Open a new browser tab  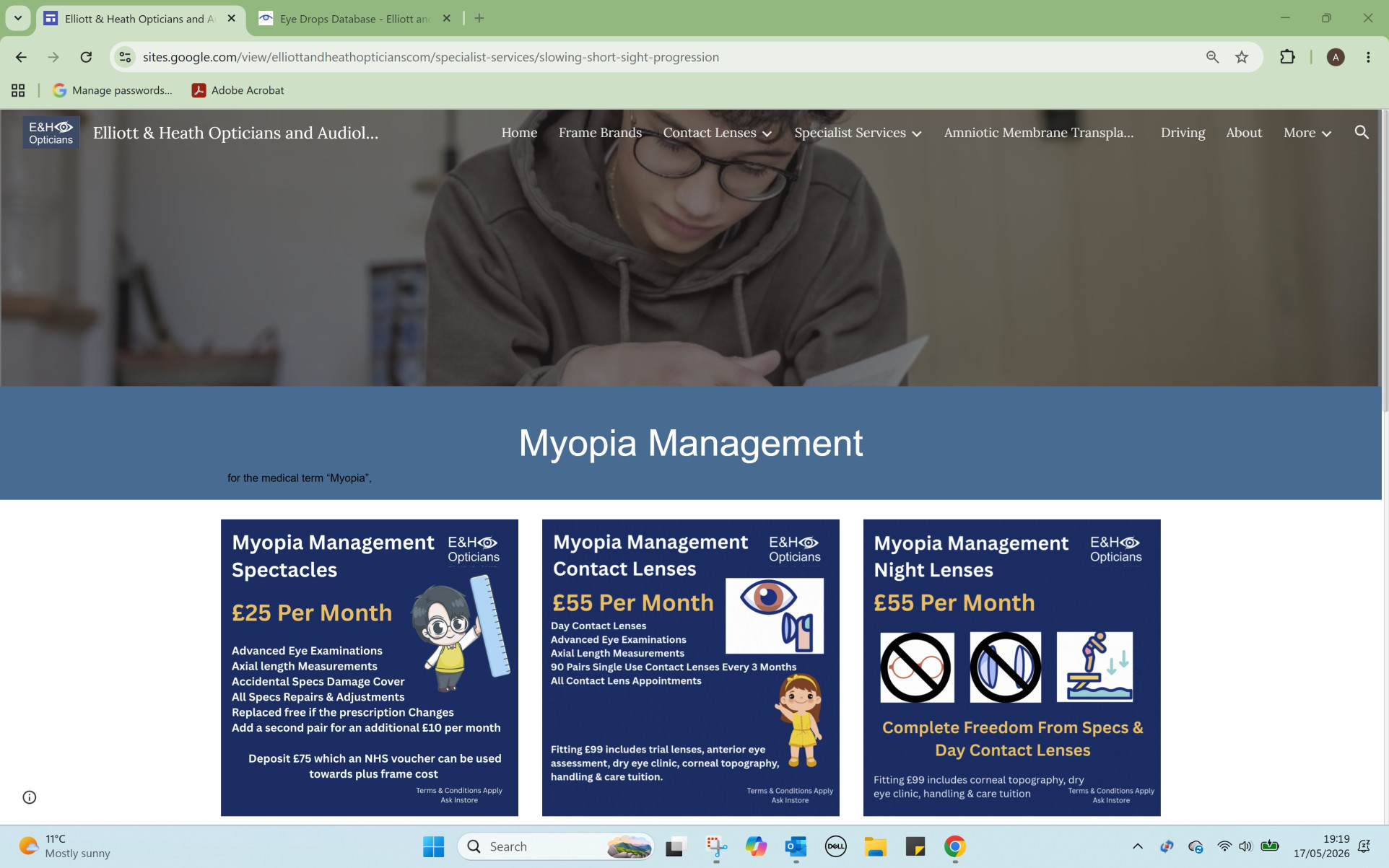pyautogui.click(x=479, y=18)
